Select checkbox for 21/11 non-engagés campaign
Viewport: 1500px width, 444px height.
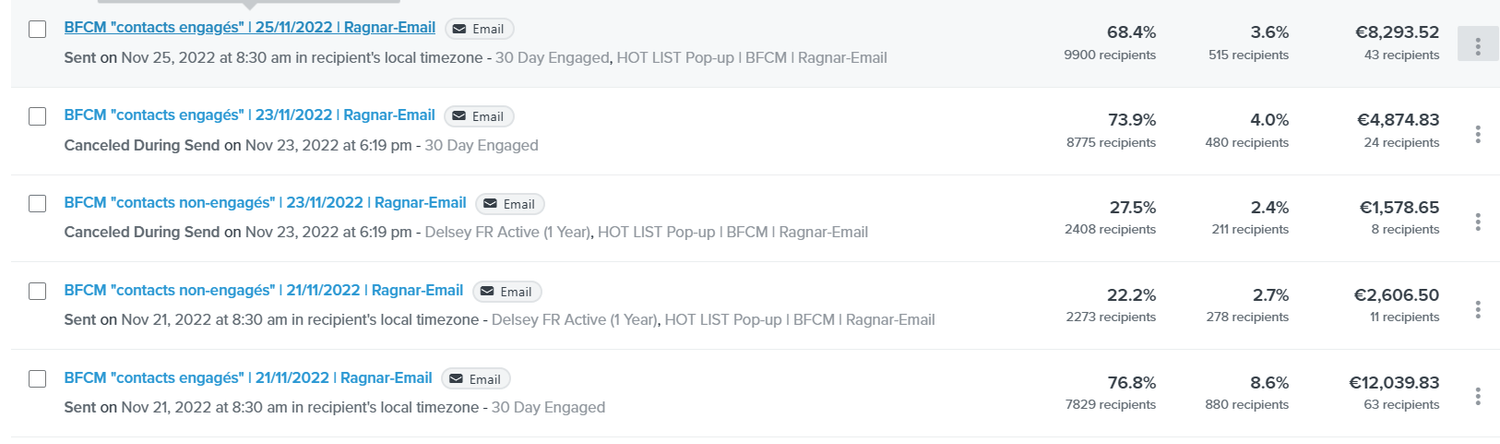[37, 291]
